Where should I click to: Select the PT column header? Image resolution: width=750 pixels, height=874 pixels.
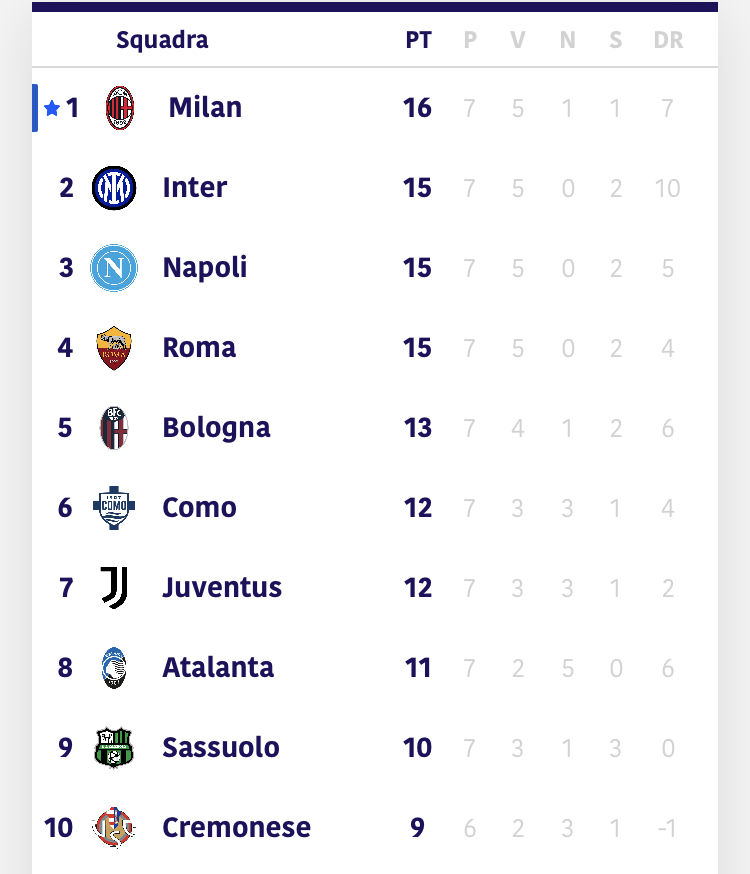click(x=418, y=40)
